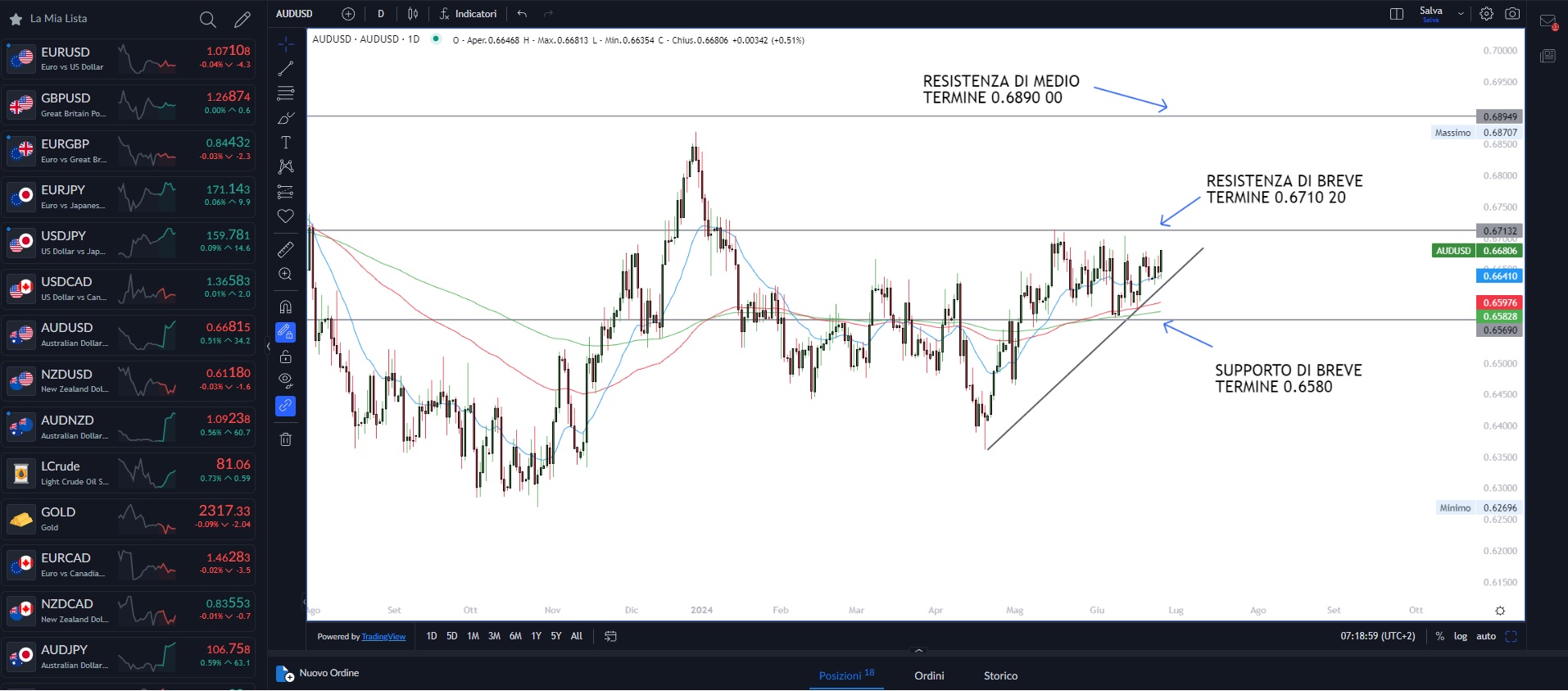Screen dimensions: 1568x691
Task: Activate the ruler measure tool
Action: coord(286,249)
